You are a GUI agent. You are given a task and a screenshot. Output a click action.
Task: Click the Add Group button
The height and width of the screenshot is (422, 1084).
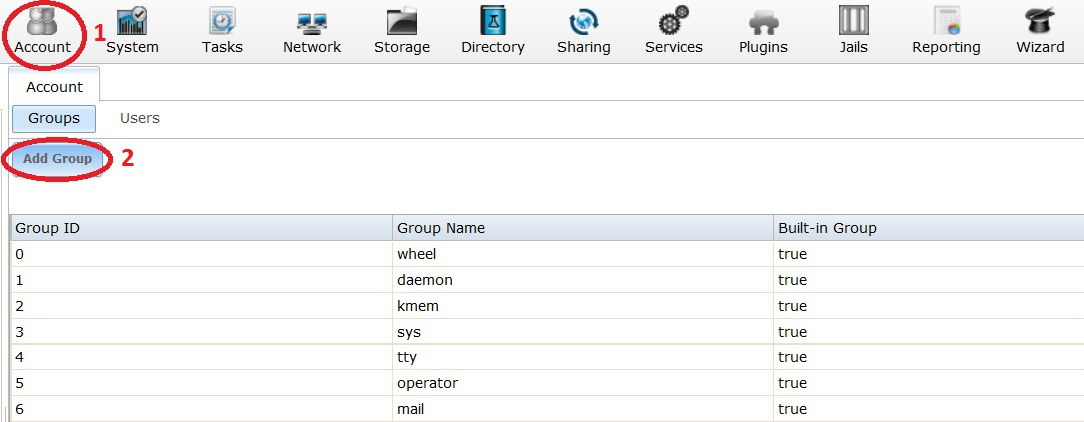click(57, 159)
